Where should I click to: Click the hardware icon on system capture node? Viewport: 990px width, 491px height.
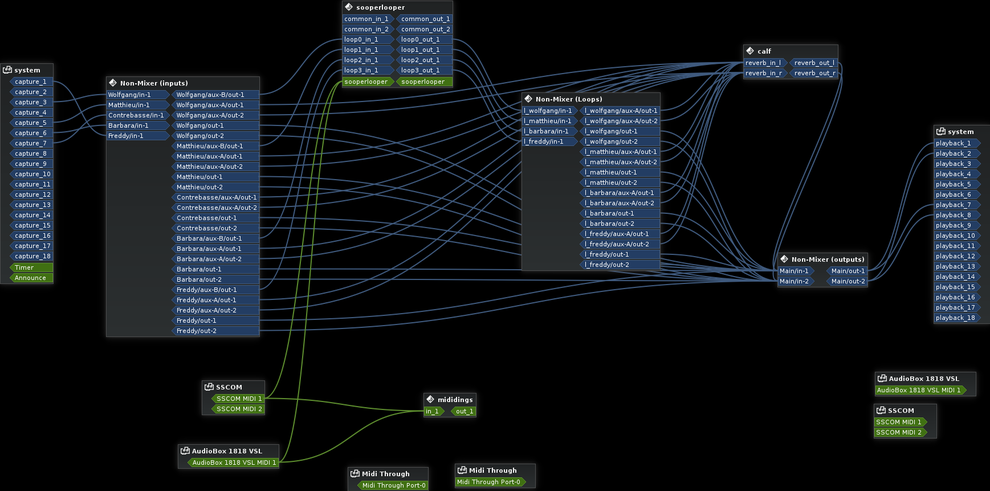pos(7,70)
